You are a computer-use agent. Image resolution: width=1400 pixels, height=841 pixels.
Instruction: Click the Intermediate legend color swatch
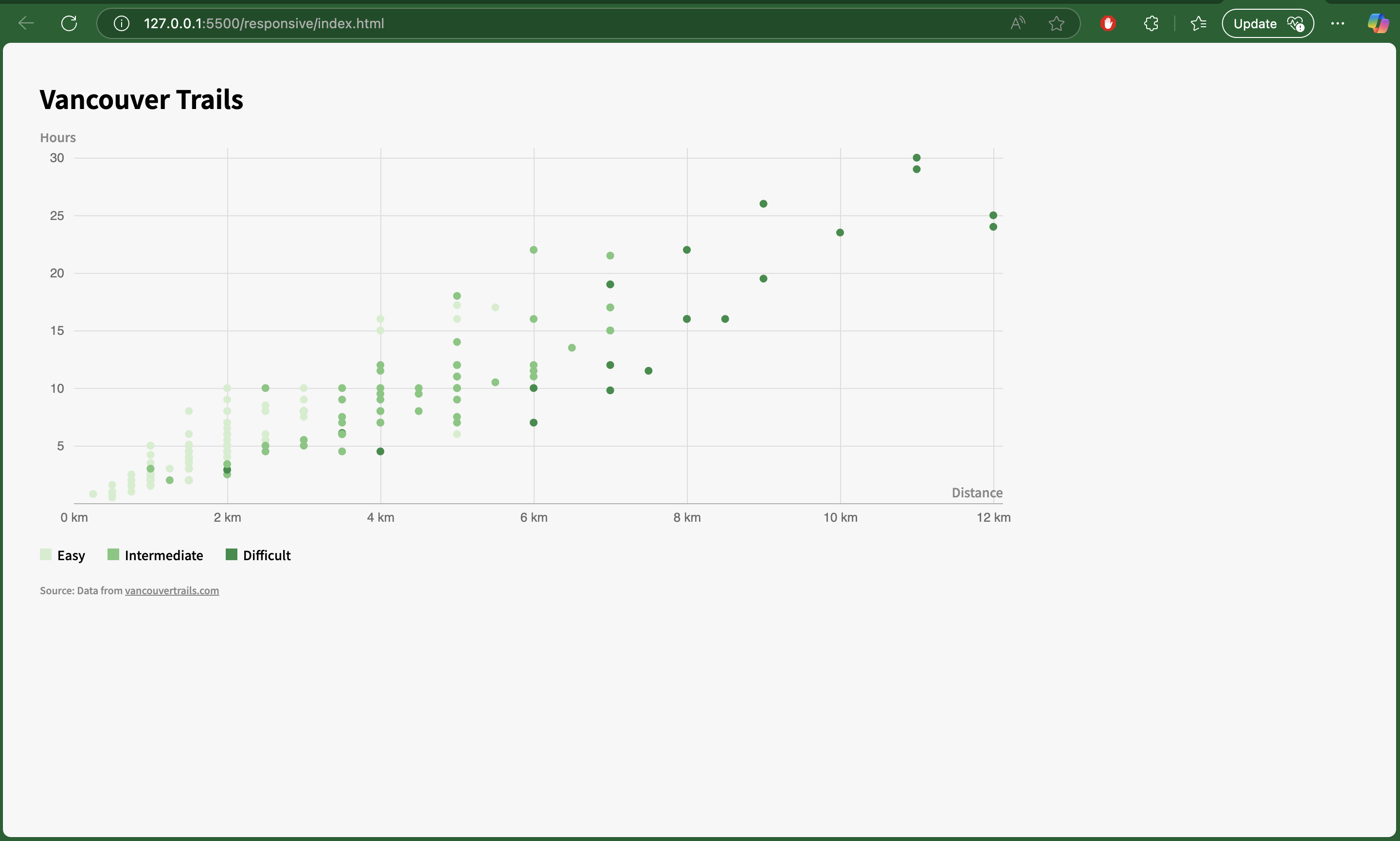click(x=113, y=554)
